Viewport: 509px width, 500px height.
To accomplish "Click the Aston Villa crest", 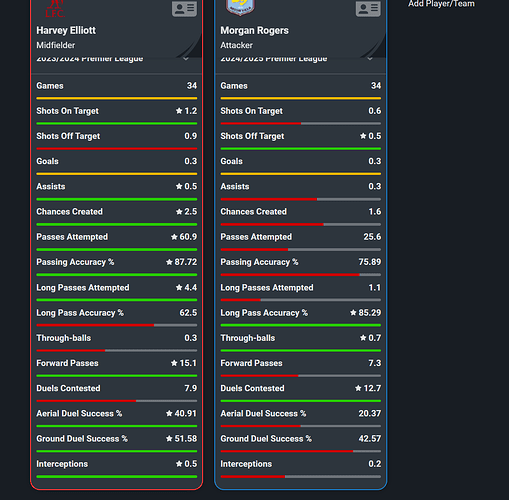I will (x=240, y=7).
